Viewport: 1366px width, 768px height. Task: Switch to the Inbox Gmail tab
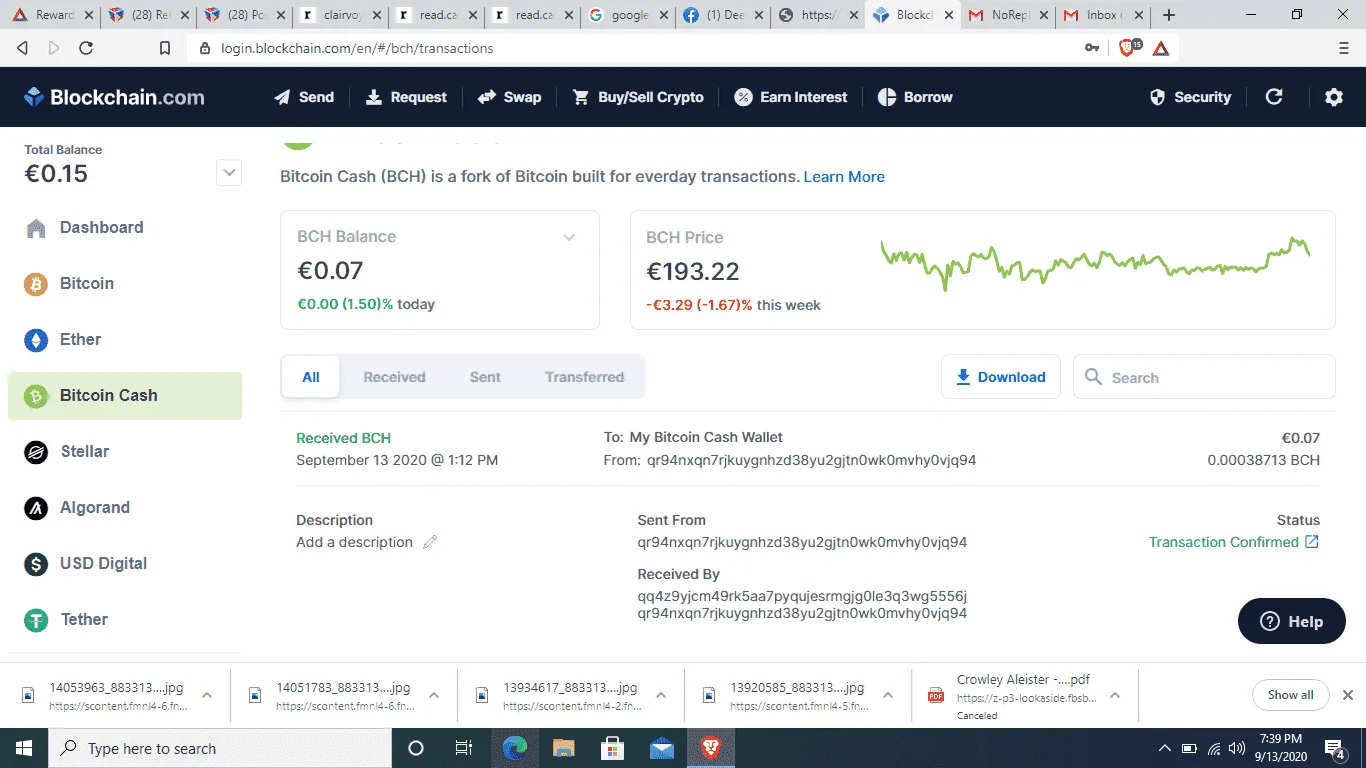1101,15
